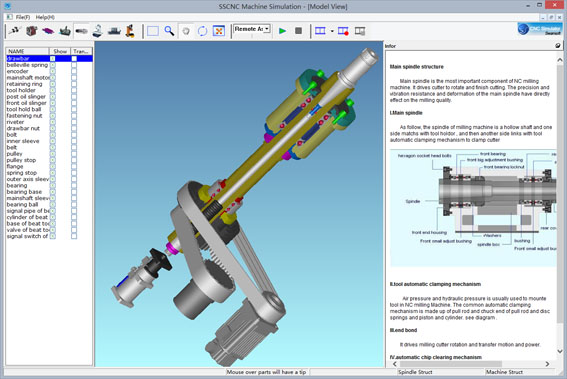
Task: Select the rectangle zoom window icon
Action: coord(153,31)
